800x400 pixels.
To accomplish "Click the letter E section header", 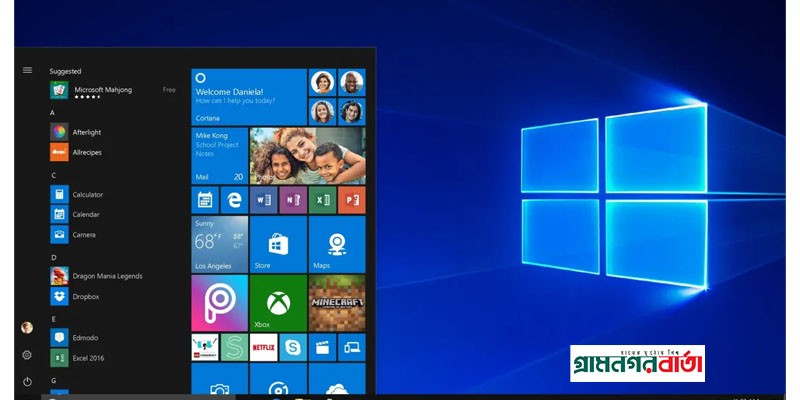I will [x=53, y=319].
